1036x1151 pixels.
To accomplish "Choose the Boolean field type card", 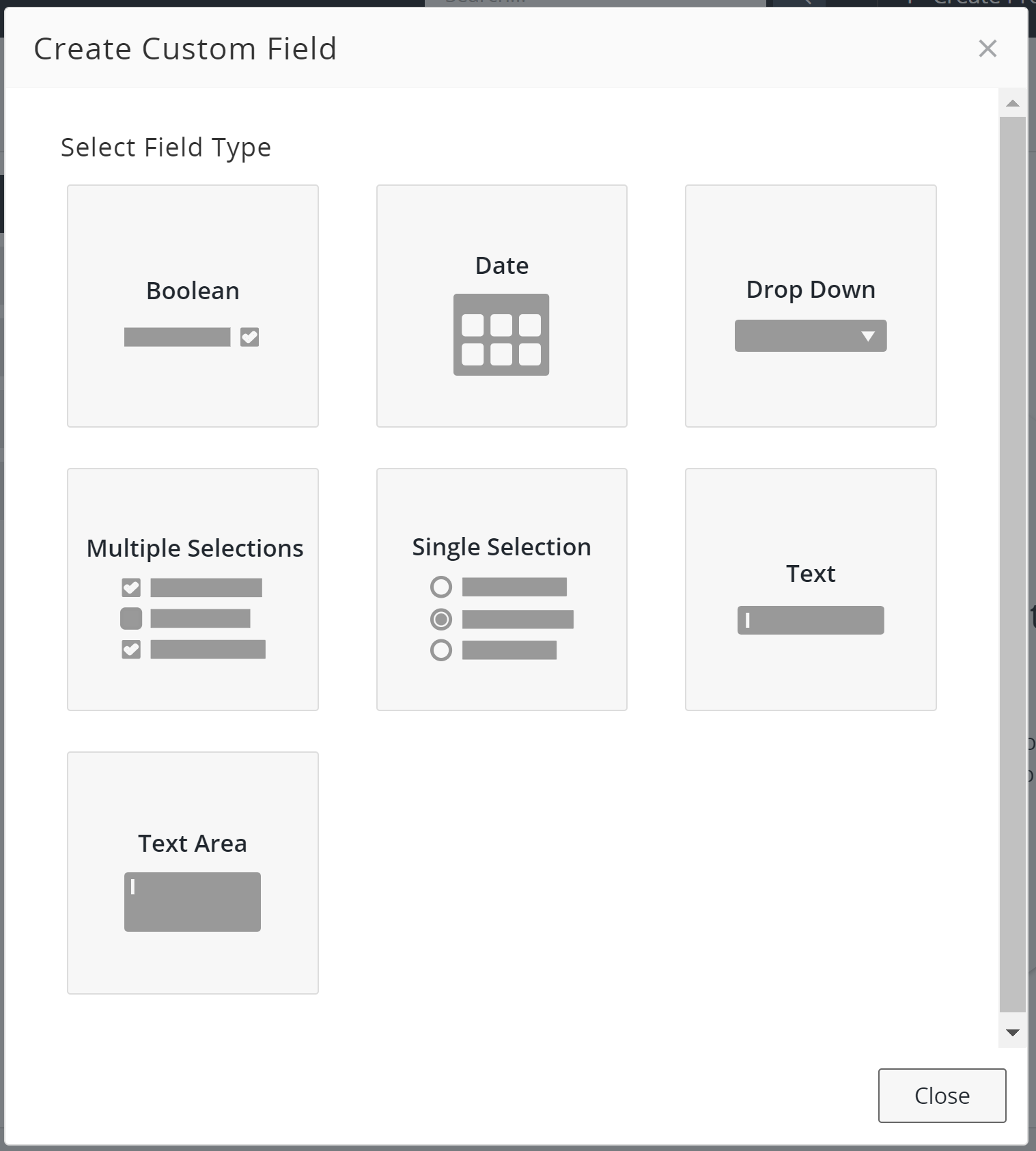I will pos(193,306).
